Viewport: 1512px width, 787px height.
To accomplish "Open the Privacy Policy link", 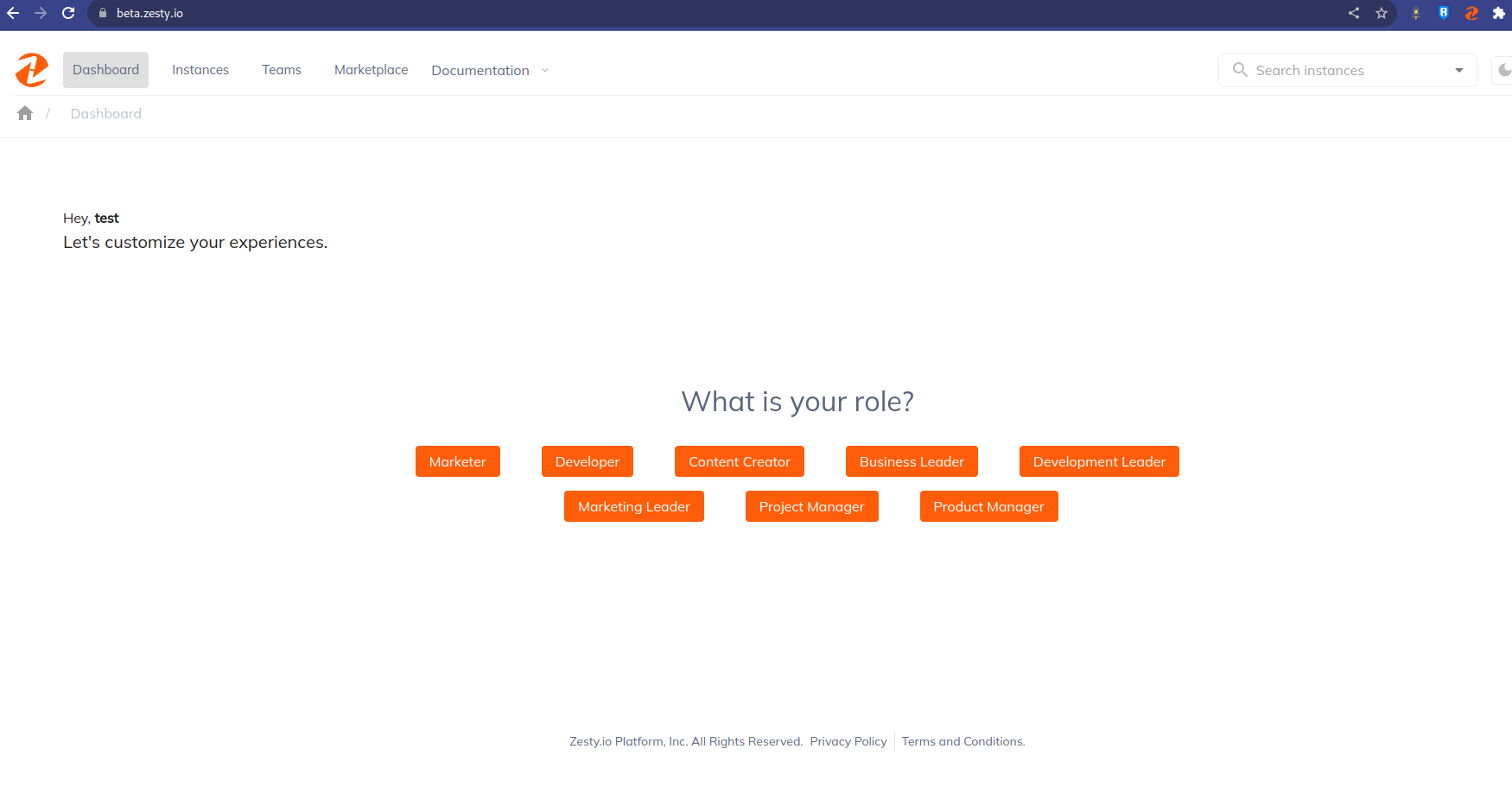I will click(x=848, y=741).
